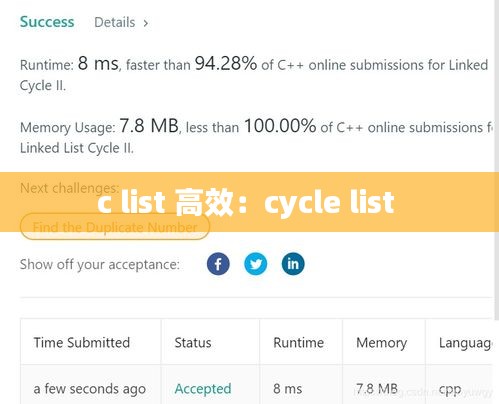Click the 94.28% runtime percentile text
Screen dimensions: 499x404
(226, 63)
